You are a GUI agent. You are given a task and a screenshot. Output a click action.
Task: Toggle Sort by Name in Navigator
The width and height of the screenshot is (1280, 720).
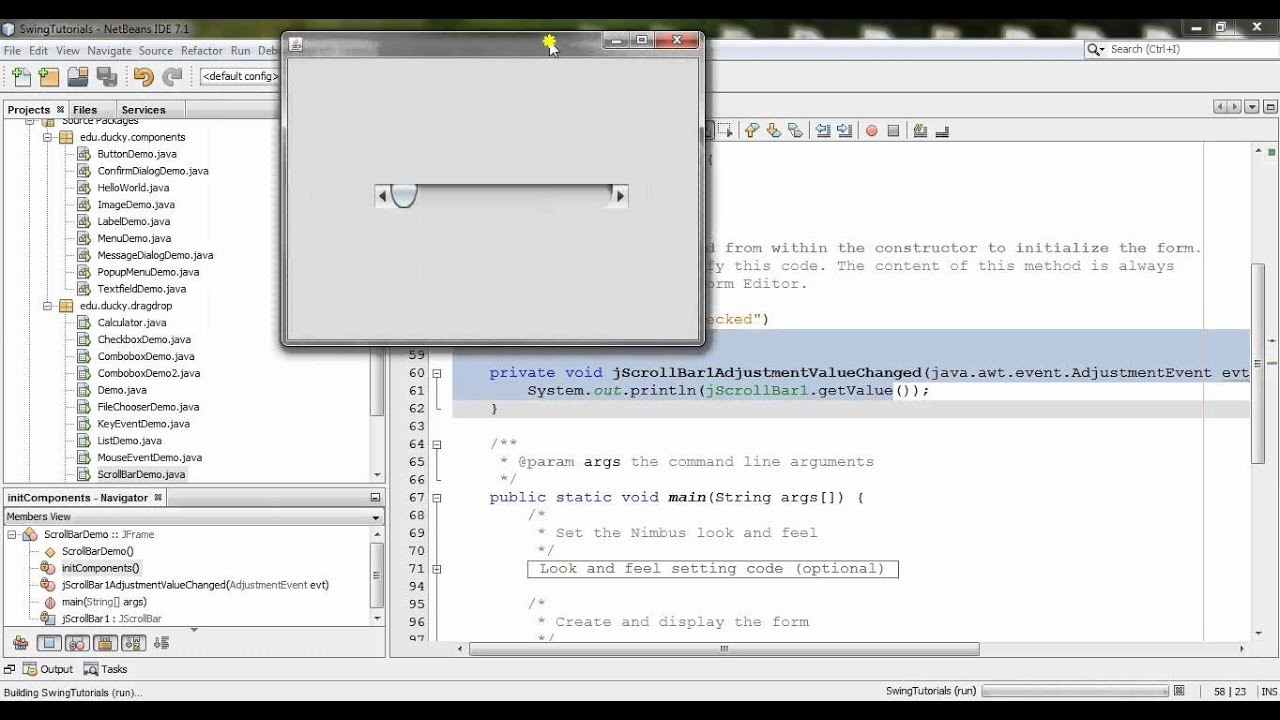(133, 643)
